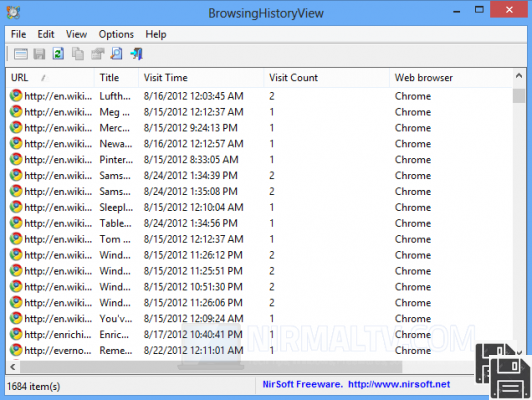The height and width of the screenshot is (400, 532).
Task: Click the 1684 item(s) status bar text
Action: coord(34,386)
